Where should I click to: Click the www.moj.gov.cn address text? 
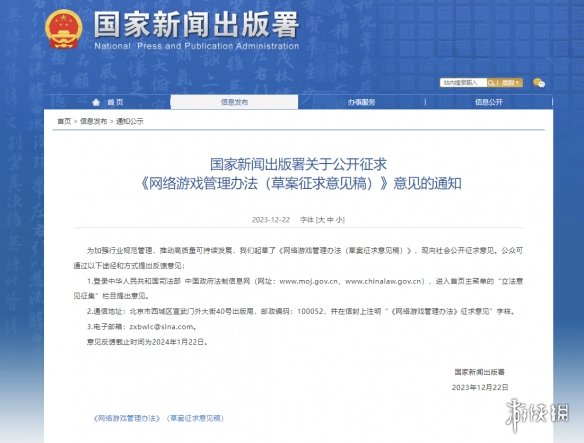(x=308, y=281)
